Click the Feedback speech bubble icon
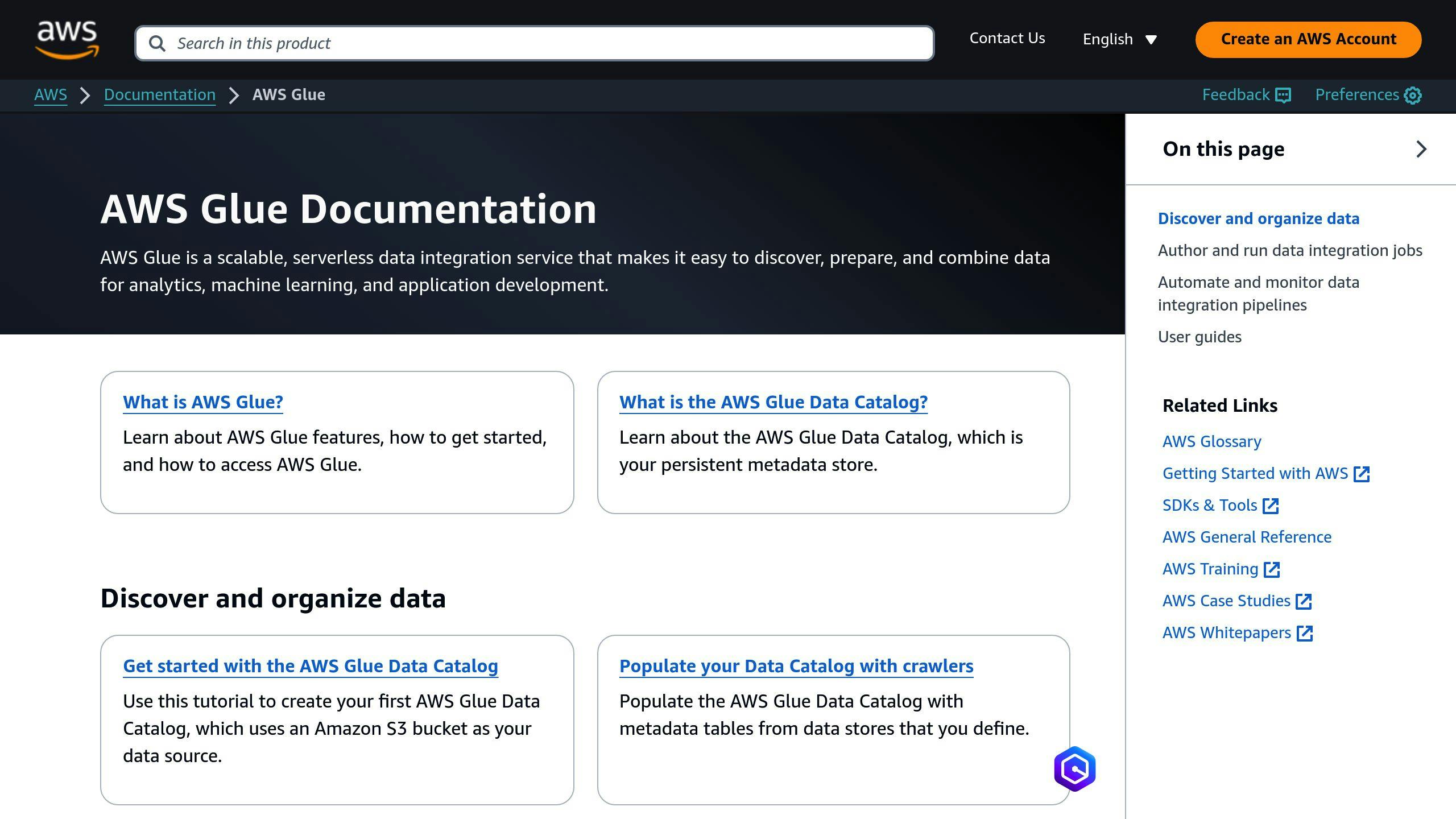 pos(1283,95)
